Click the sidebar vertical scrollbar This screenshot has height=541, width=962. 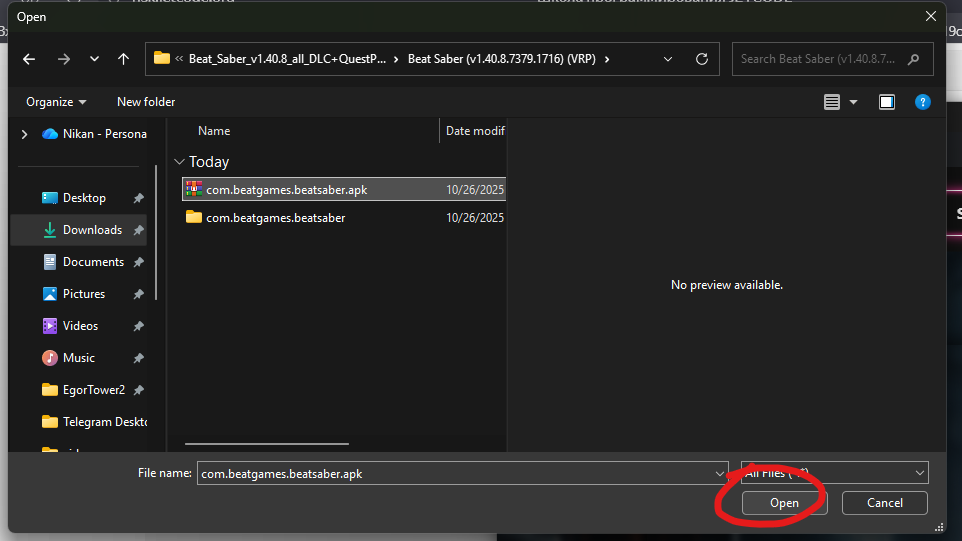point(156,233)
